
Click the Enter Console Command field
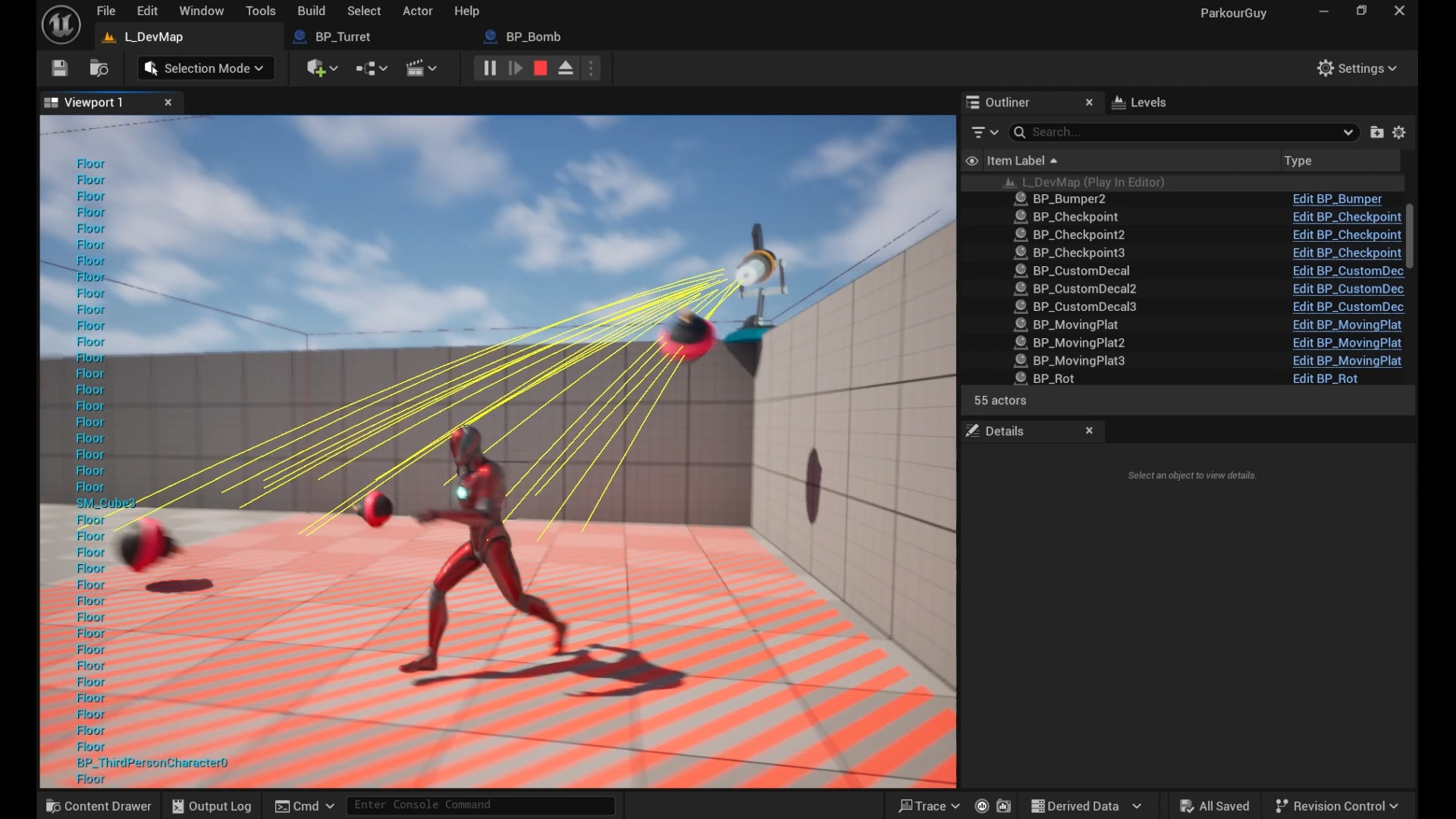click(x=480, y=805)
